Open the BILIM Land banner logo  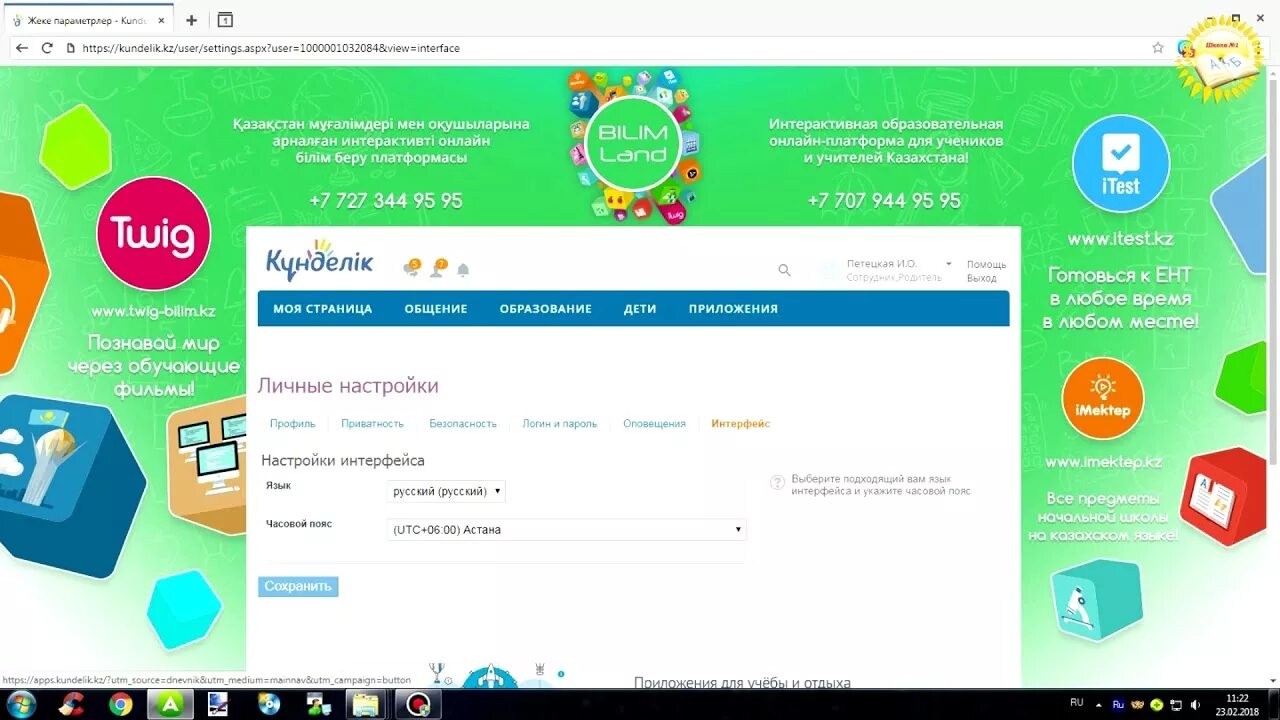(x=632, y=143)
